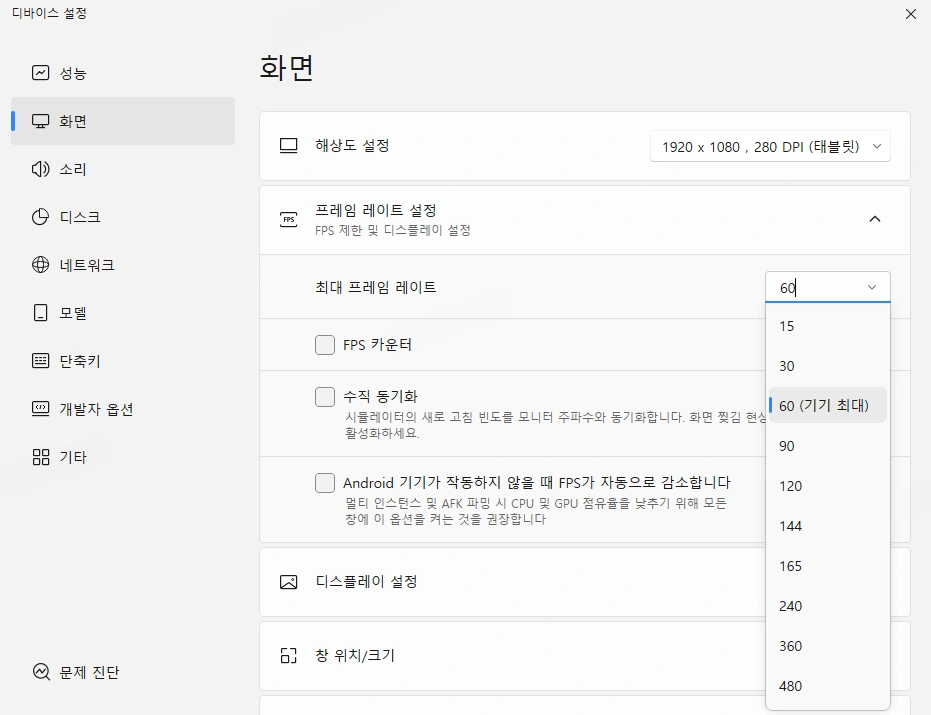Click the 성능 performance chart icon
Screen dimensions: 931x715
point(40,73)
